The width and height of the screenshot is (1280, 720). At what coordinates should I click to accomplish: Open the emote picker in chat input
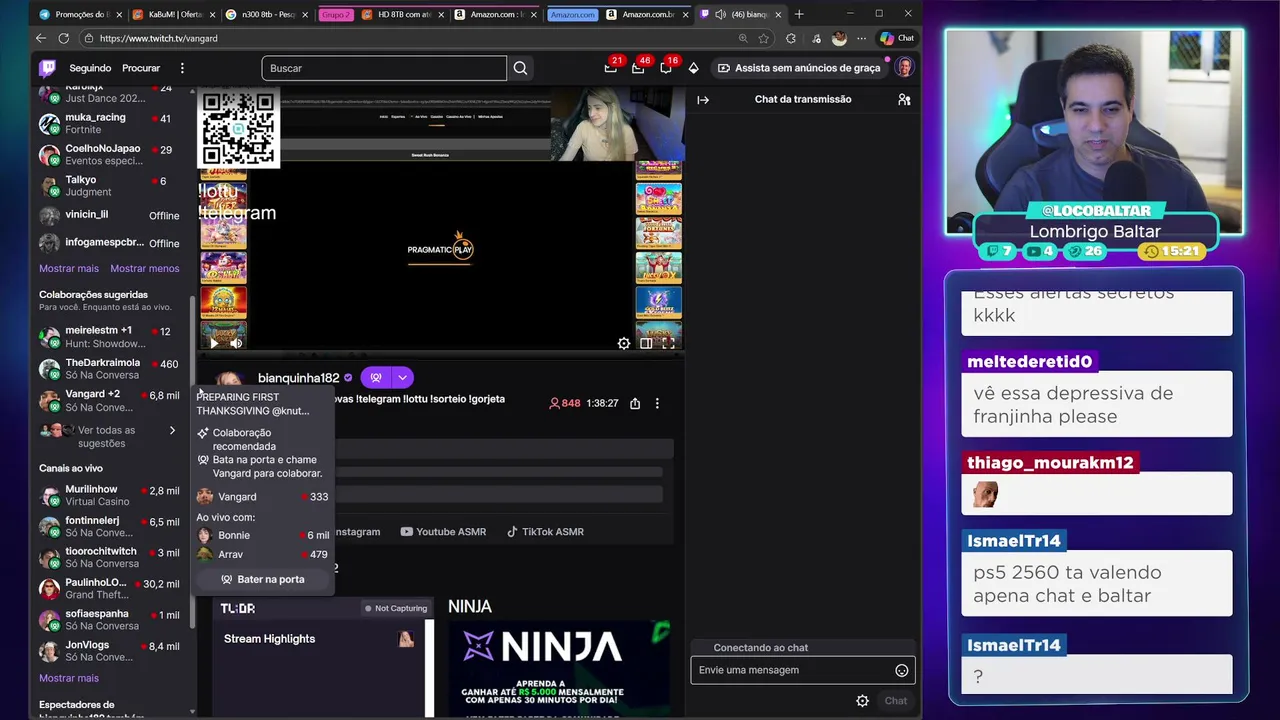(x=902, y=670)
